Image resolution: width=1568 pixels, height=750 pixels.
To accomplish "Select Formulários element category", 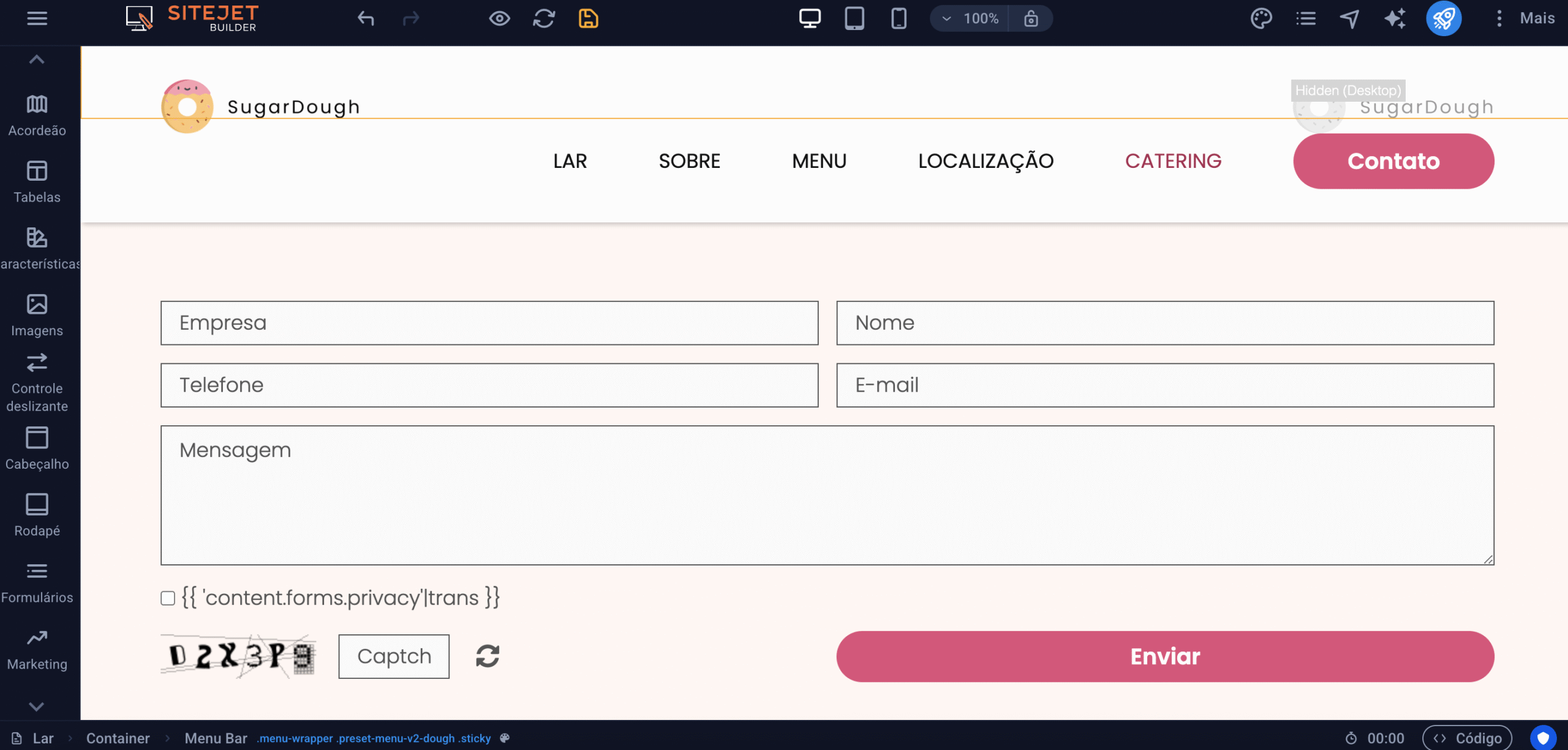I will coord(37,582).
